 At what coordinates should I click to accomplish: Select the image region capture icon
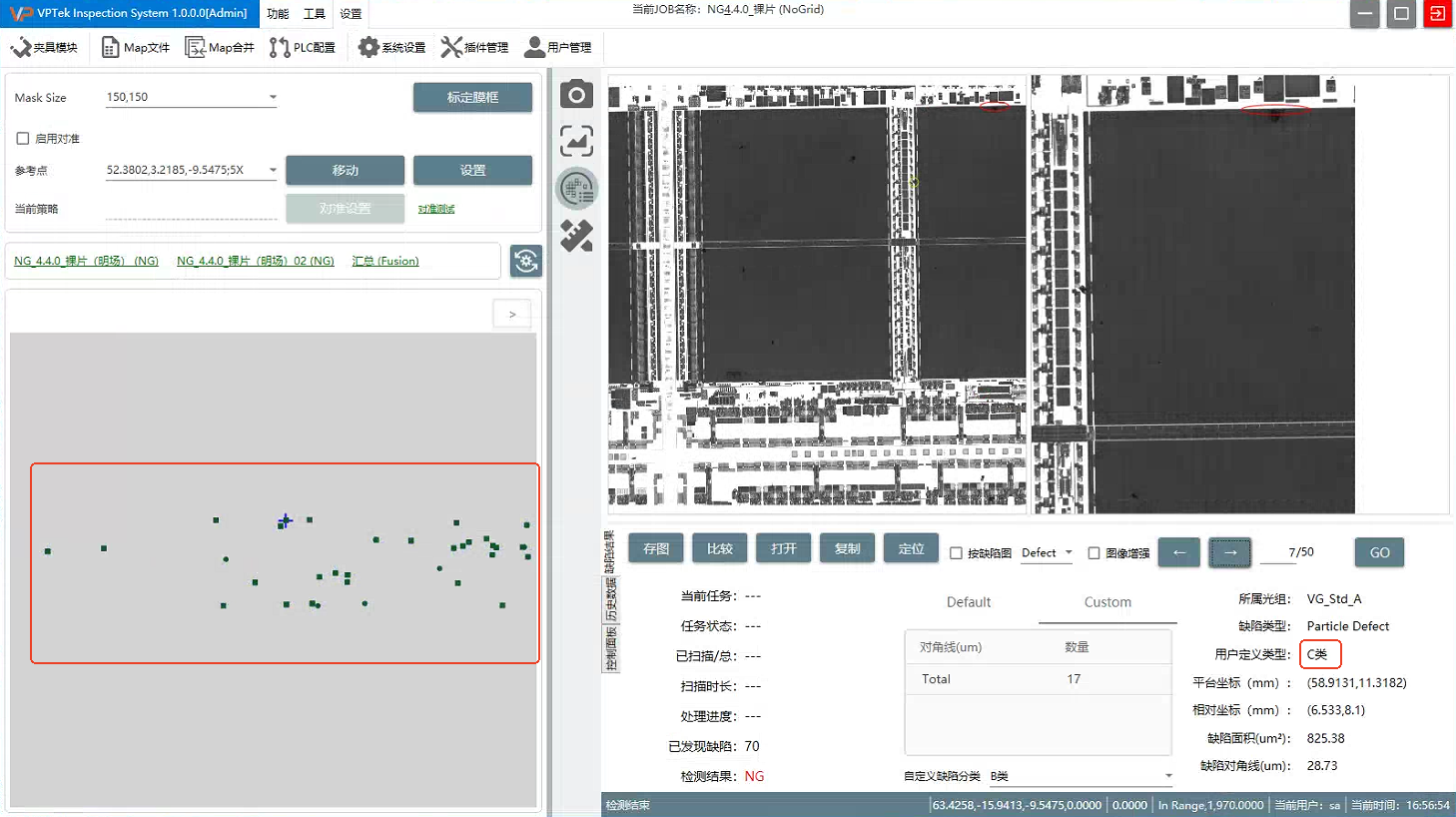click(x=576, y=141)
